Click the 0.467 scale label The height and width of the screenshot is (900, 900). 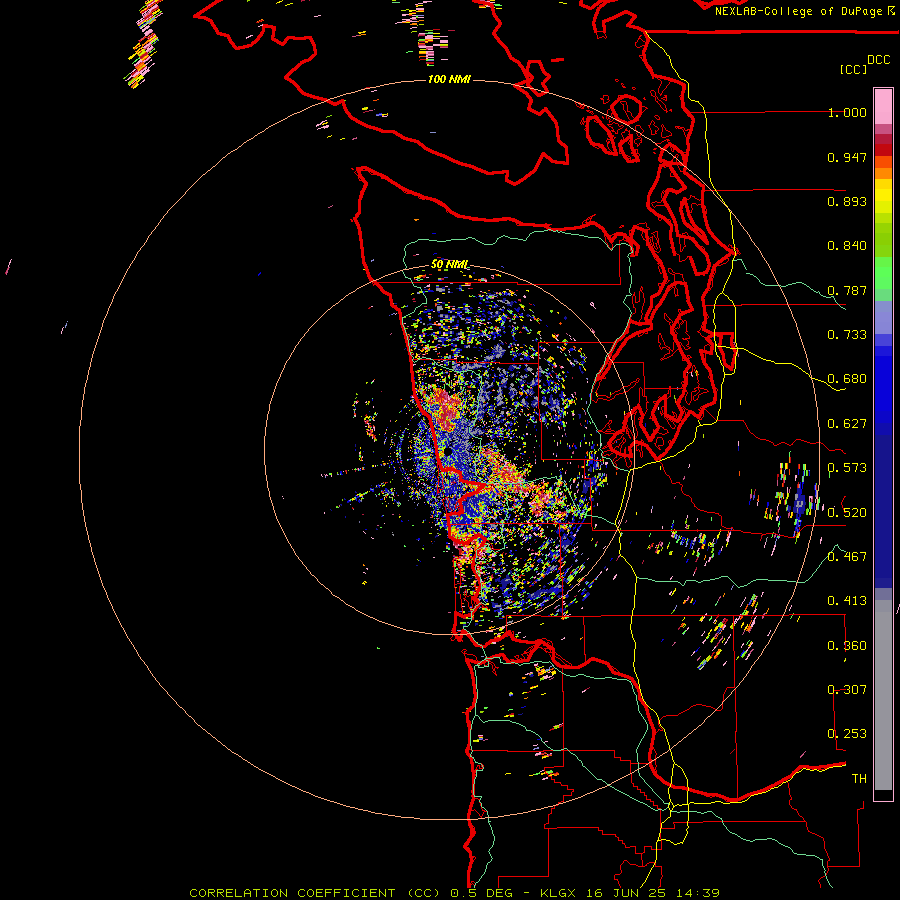pos(847,557)
